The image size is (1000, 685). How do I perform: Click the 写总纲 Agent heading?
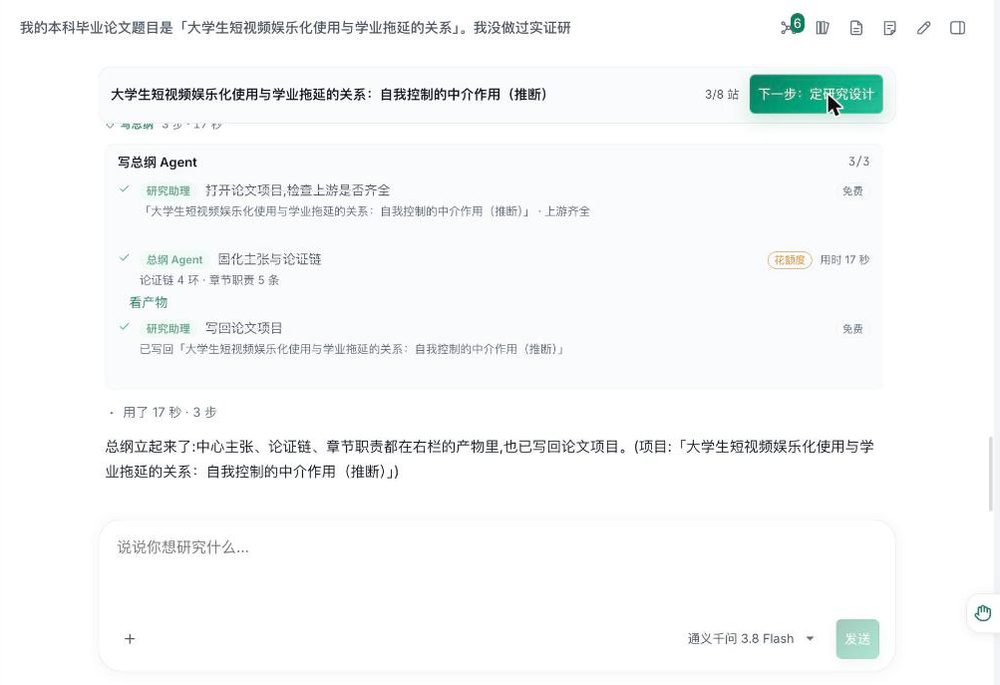point(158,162)
